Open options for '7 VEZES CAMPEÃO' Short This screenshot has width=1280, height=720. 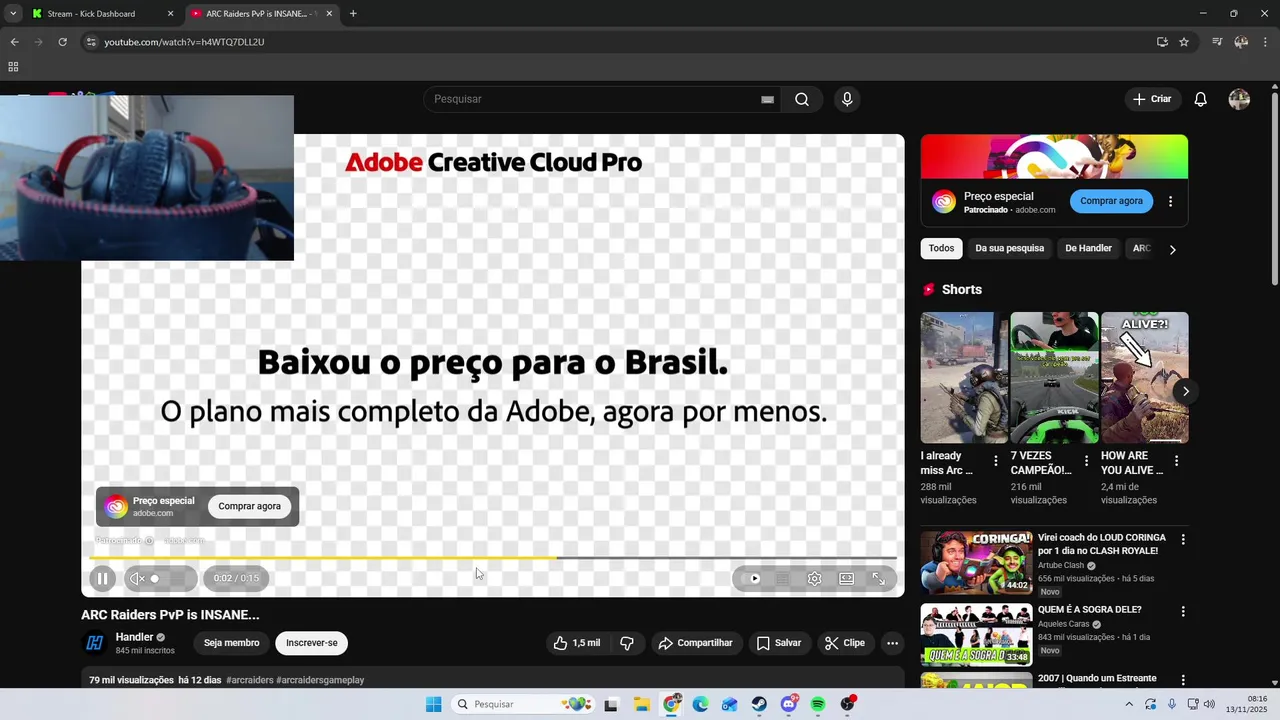tap(1086, 461)
